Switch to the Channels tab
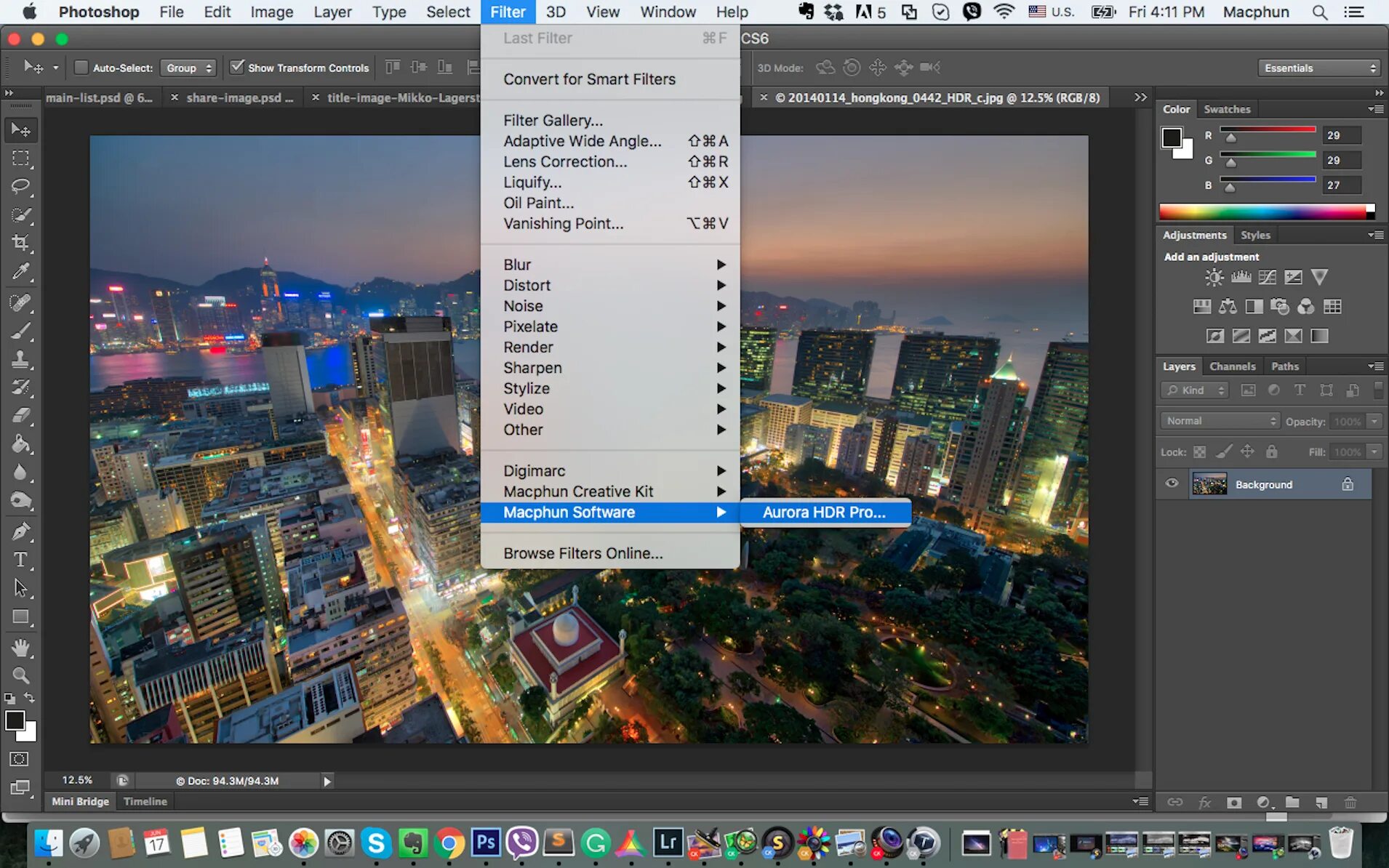Viewport: 1389px width, 868px height. click(1233, 366)
